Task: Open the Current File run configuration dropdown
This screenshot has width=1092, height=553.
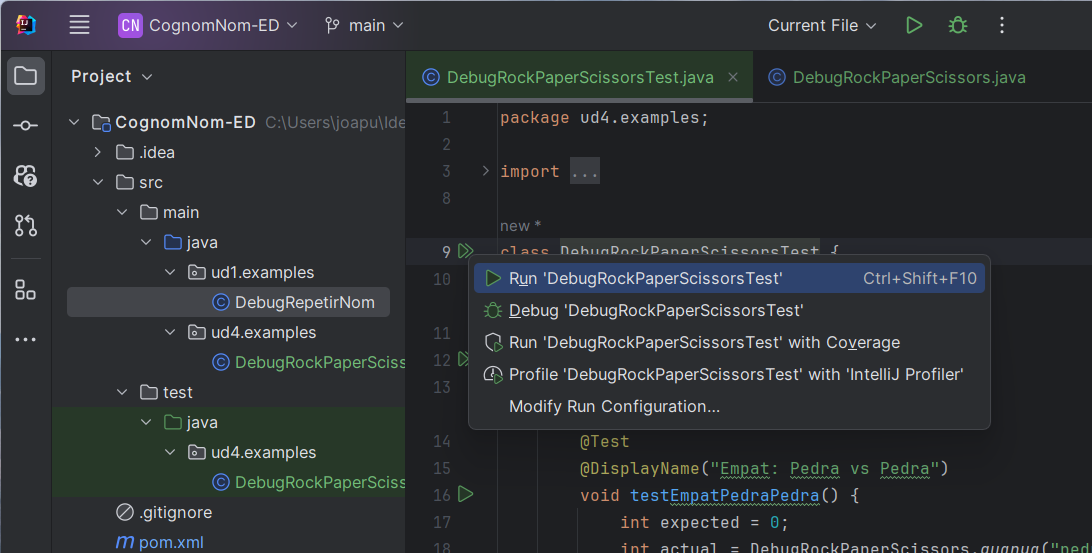Action: click(x=821, y=26)
